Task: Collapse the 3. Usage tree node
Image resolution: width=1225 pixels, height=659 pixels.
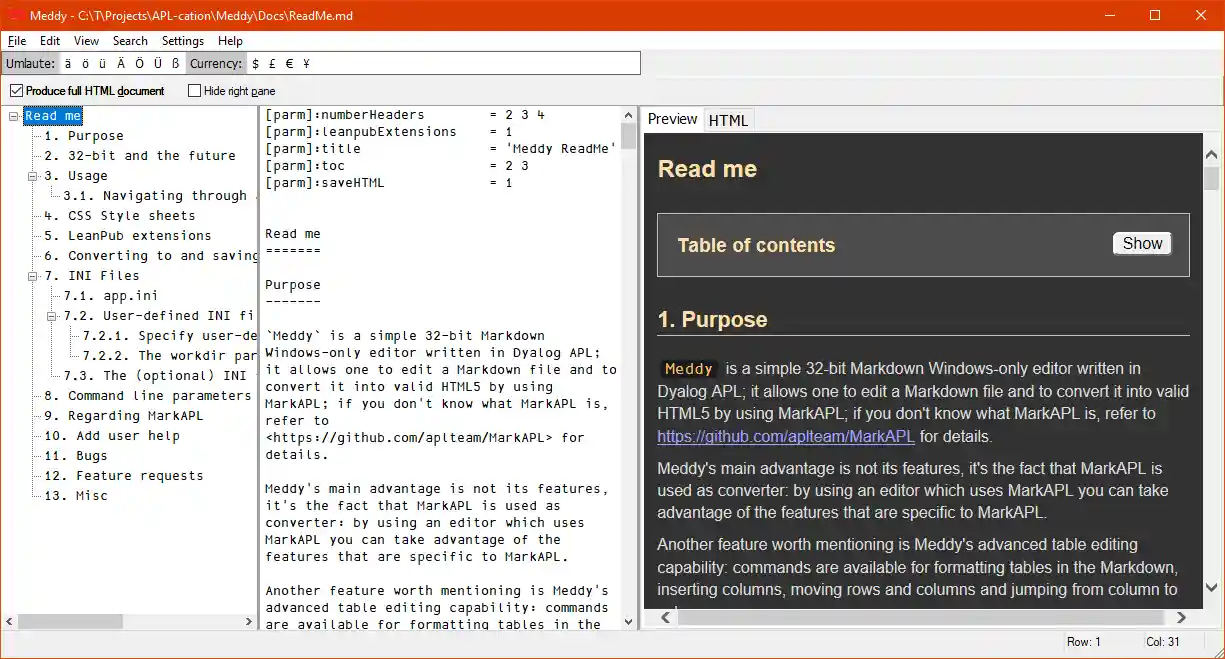Action: click(33, 176)
